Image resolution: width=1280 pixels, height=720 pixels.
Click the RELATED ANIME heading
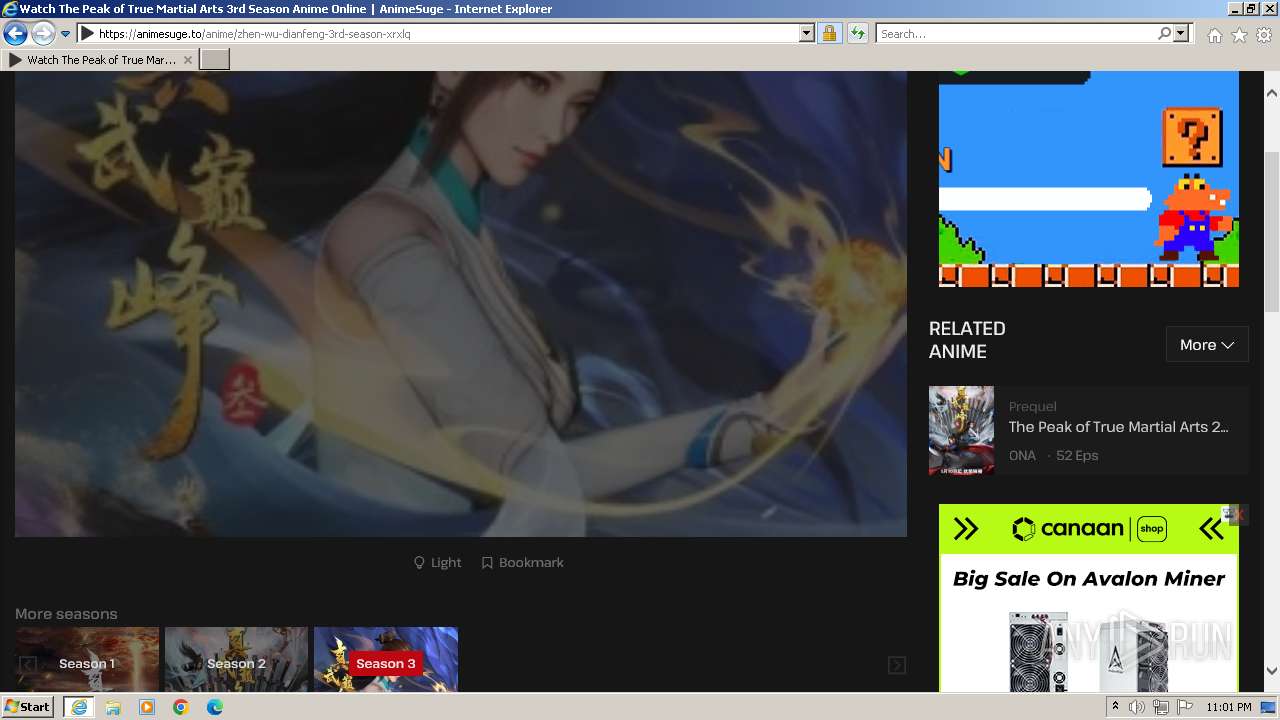pyautogui.click(x=967, y=340)
